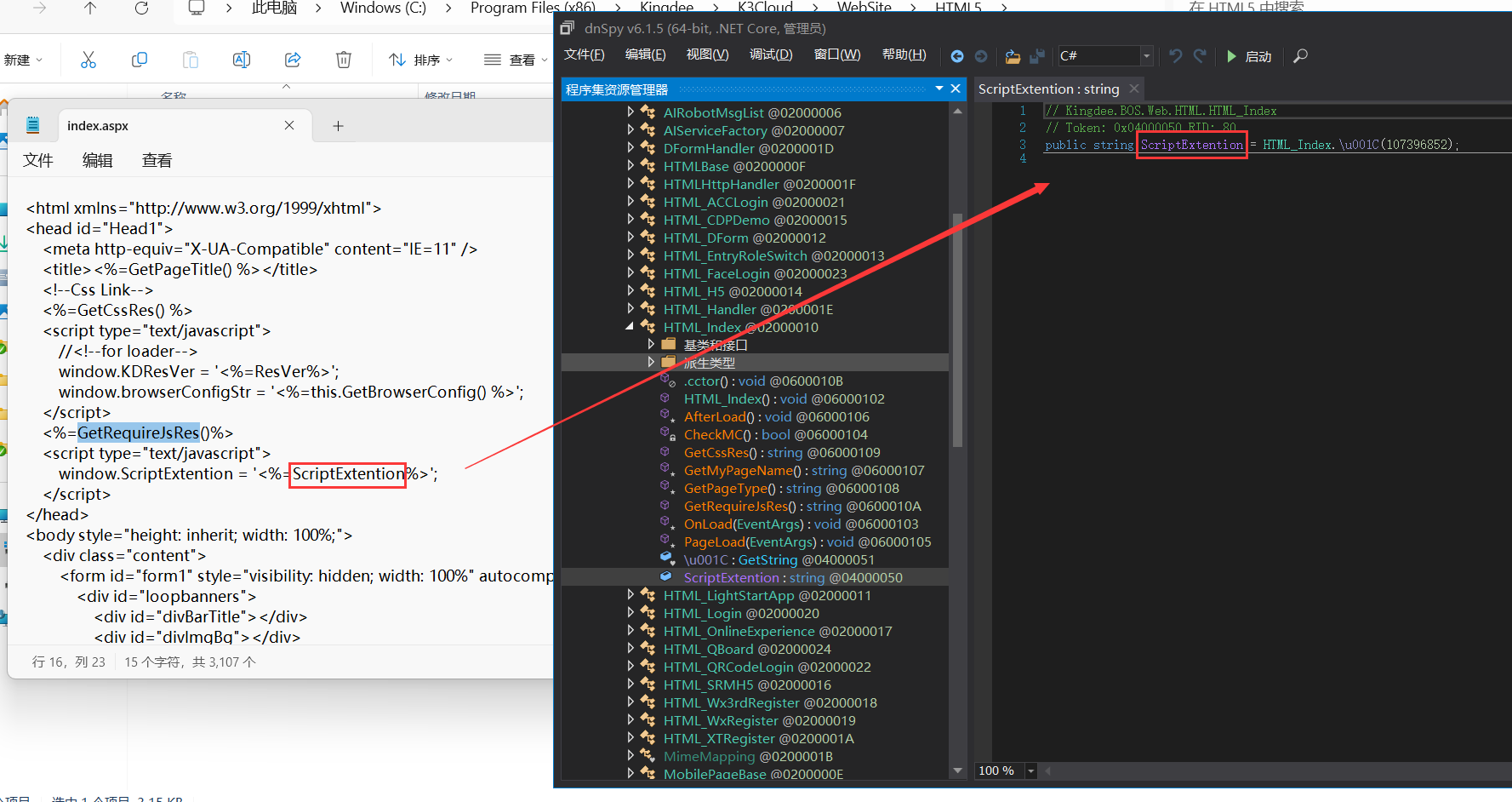Add new tab in Notepad

coord(338,126)
